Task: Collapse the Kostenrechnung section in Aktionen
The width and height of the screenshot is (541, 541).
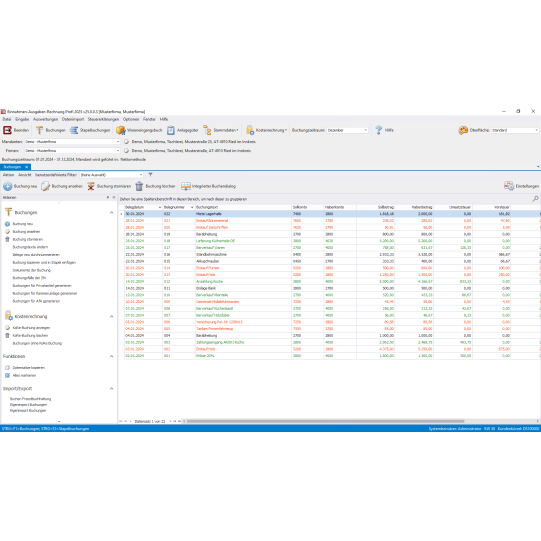Action: [111, 316]
